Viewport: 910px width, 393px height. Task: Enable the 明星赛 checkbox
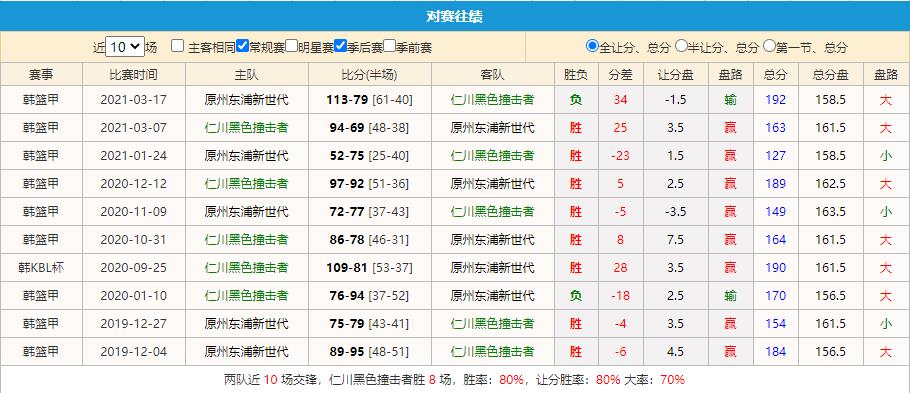click(292, 45)
